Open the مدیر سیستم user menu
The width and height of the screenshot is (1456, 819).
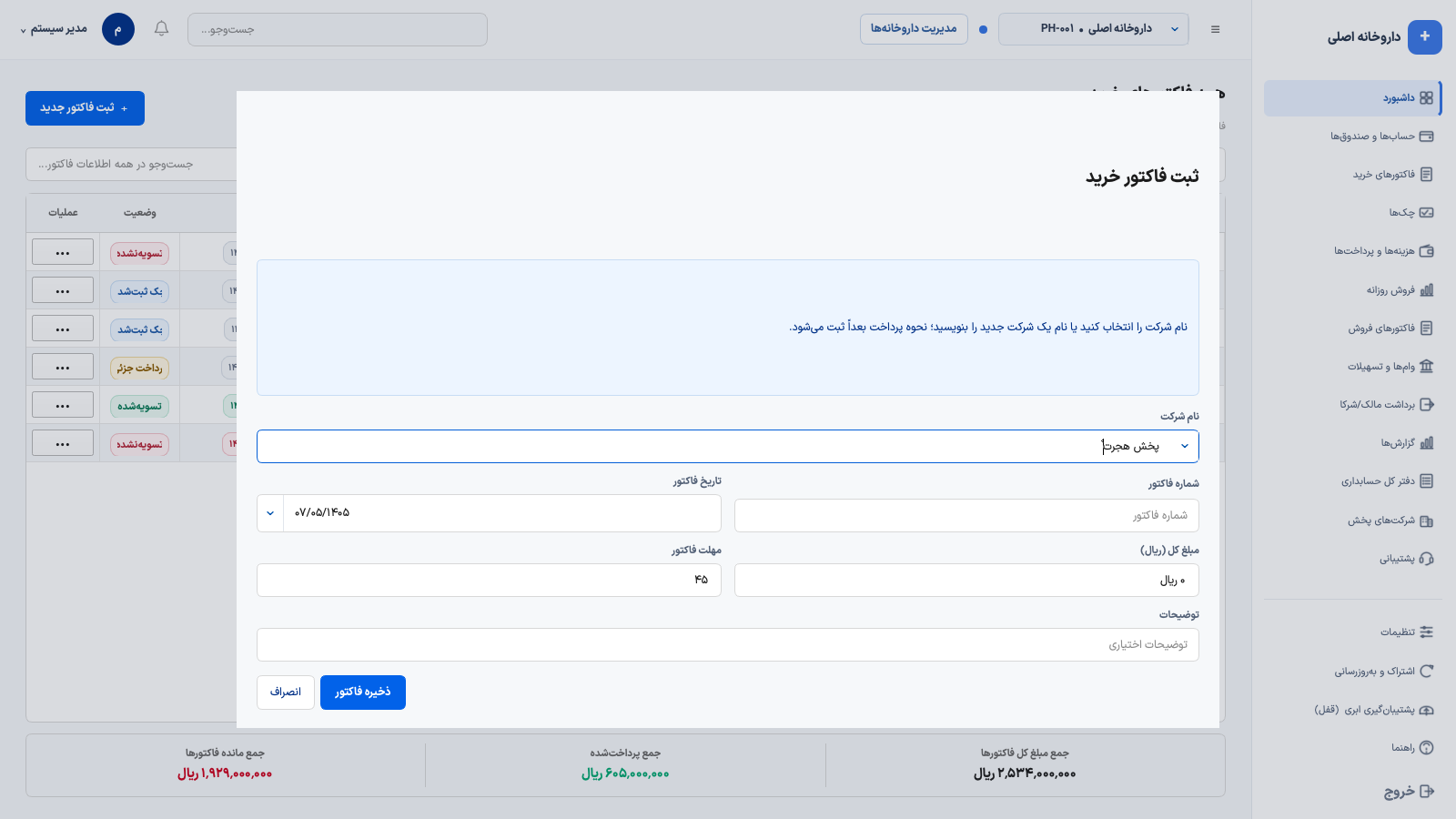pyautogui.click(x=54, y=29)
